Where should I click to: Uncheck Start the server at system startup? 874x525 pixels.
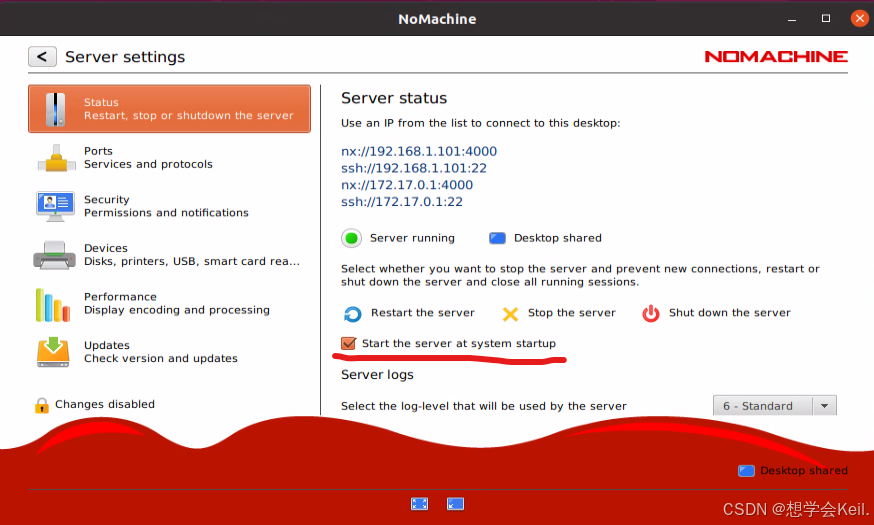348,343
